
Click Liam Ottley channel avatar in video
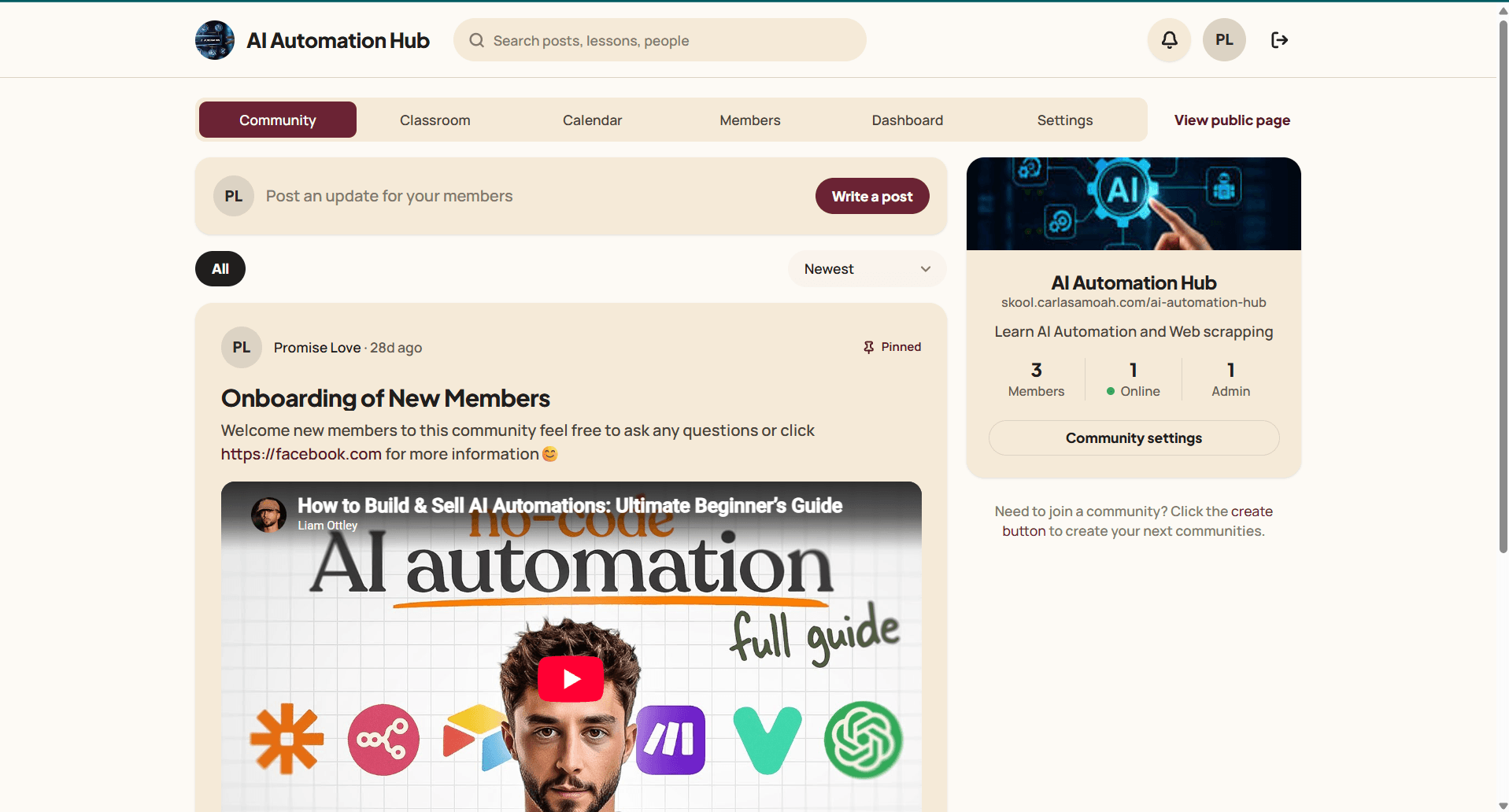click(x=268, y=515)
